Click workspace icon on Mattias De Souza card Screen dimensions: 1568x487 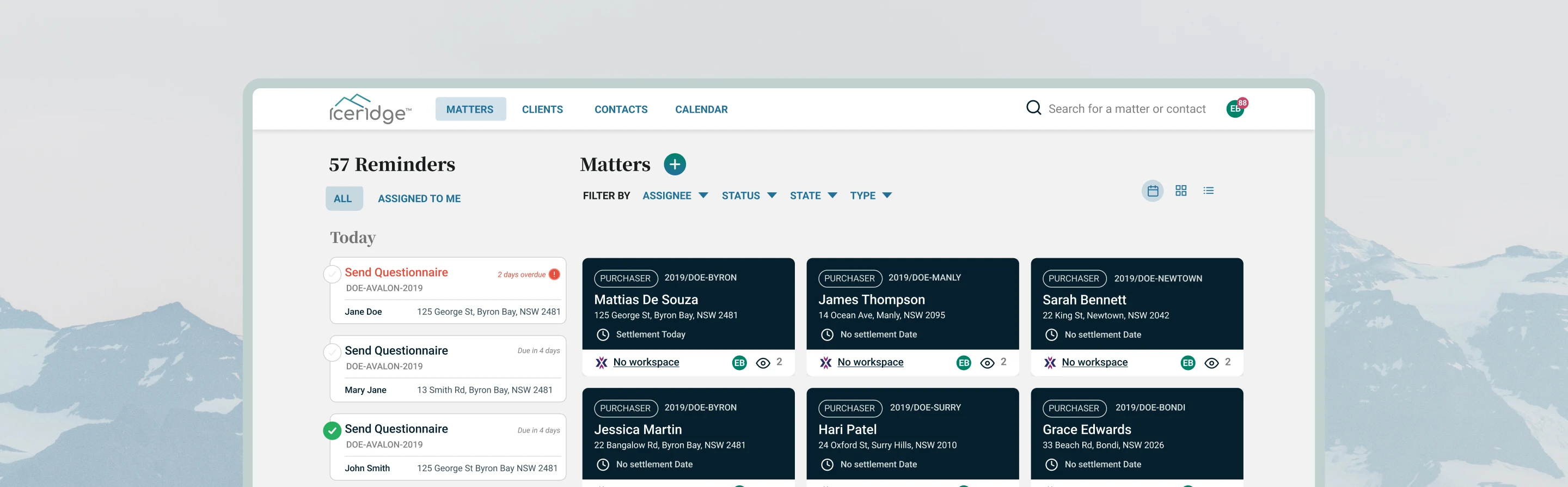tap(602, 363)
